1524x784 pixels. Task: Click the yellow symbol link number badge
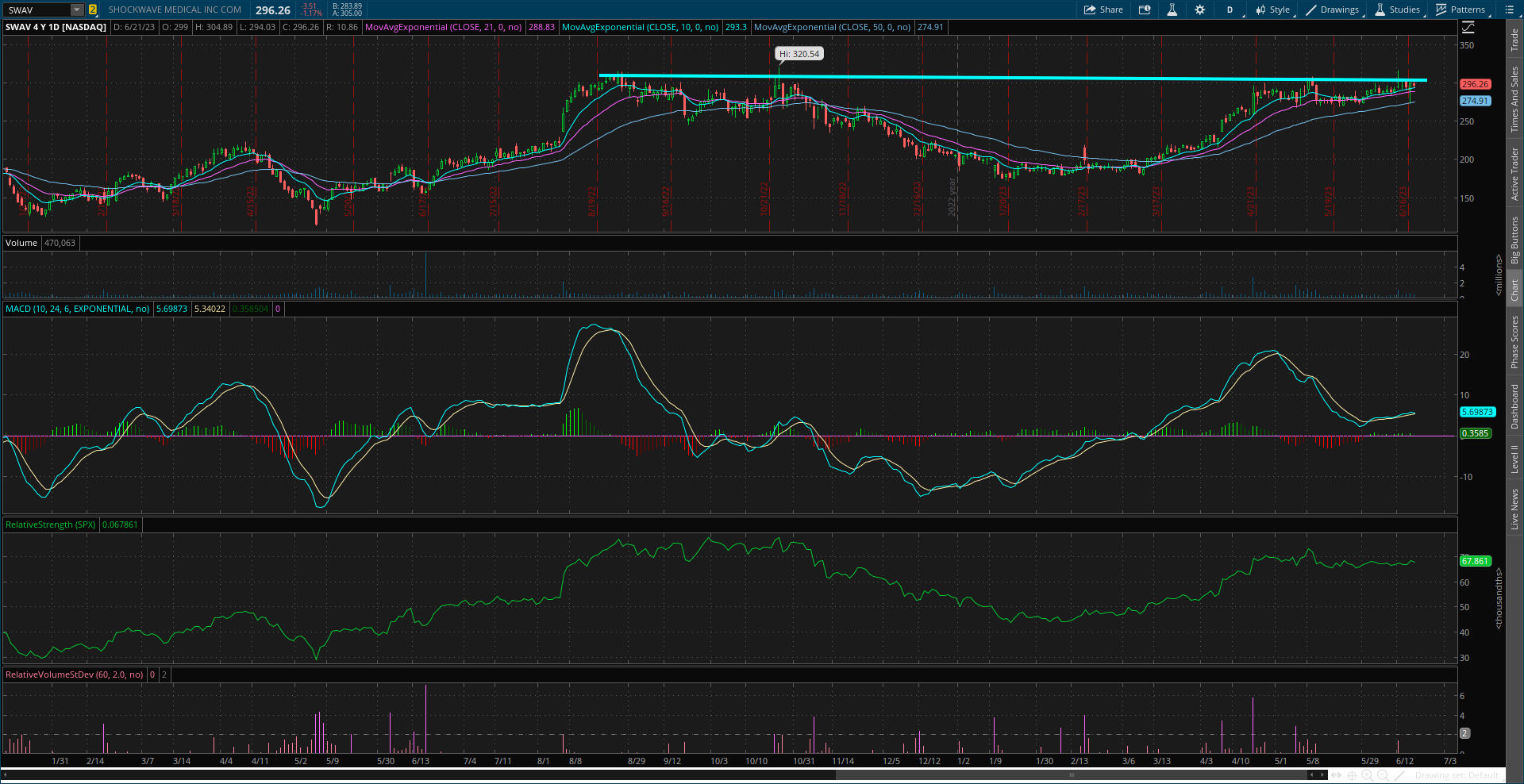pos(93,10)
